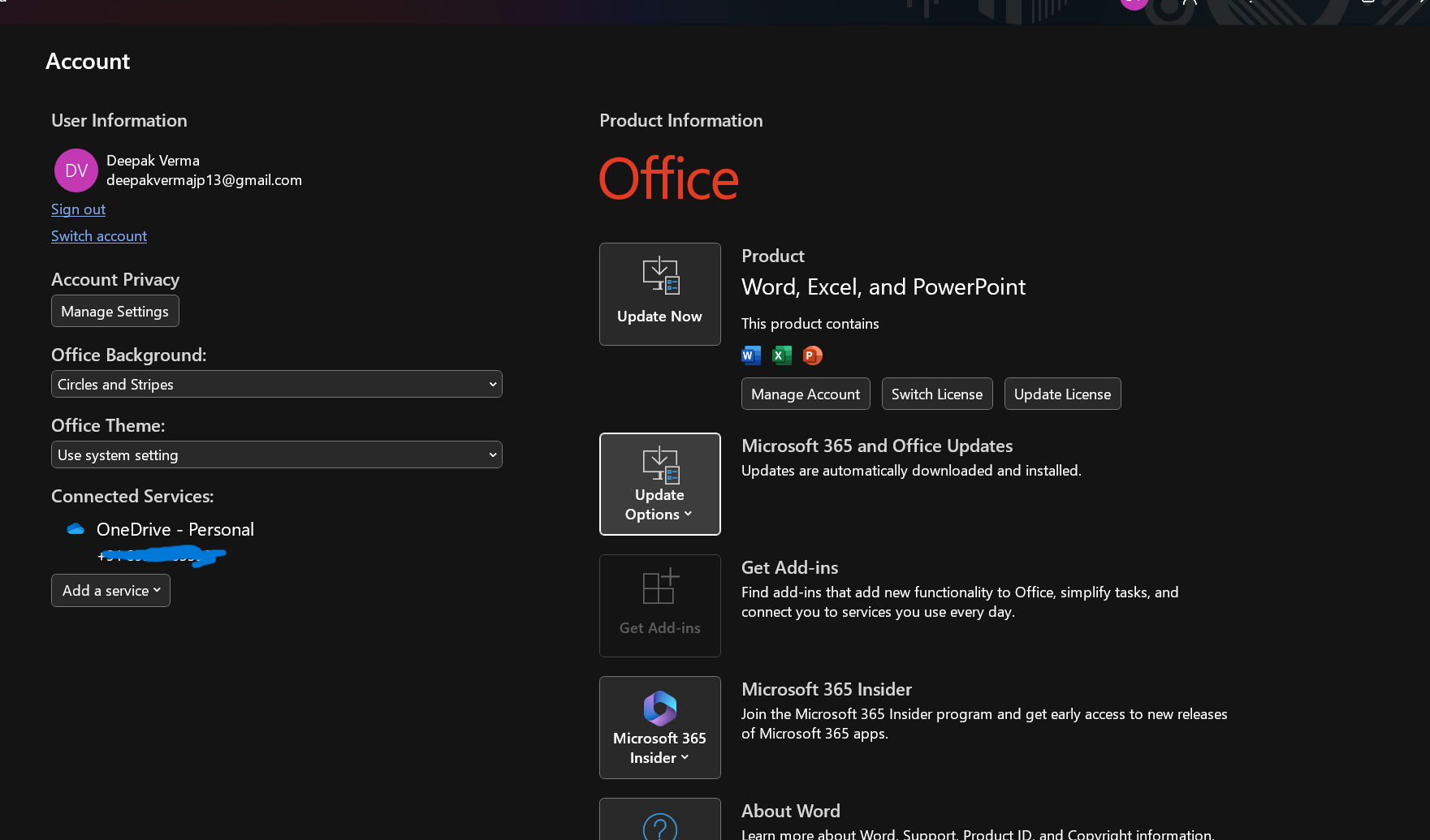Select the Get Add-ins icon
The height and width of the screenshot is (840, 1430).
click(x=659, y=587)
